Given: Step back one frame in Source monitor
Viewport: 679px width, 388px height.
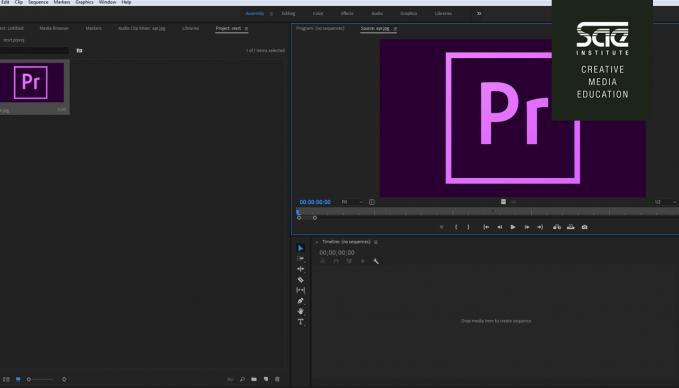Looking at the screenshot, I should (499, 227).
